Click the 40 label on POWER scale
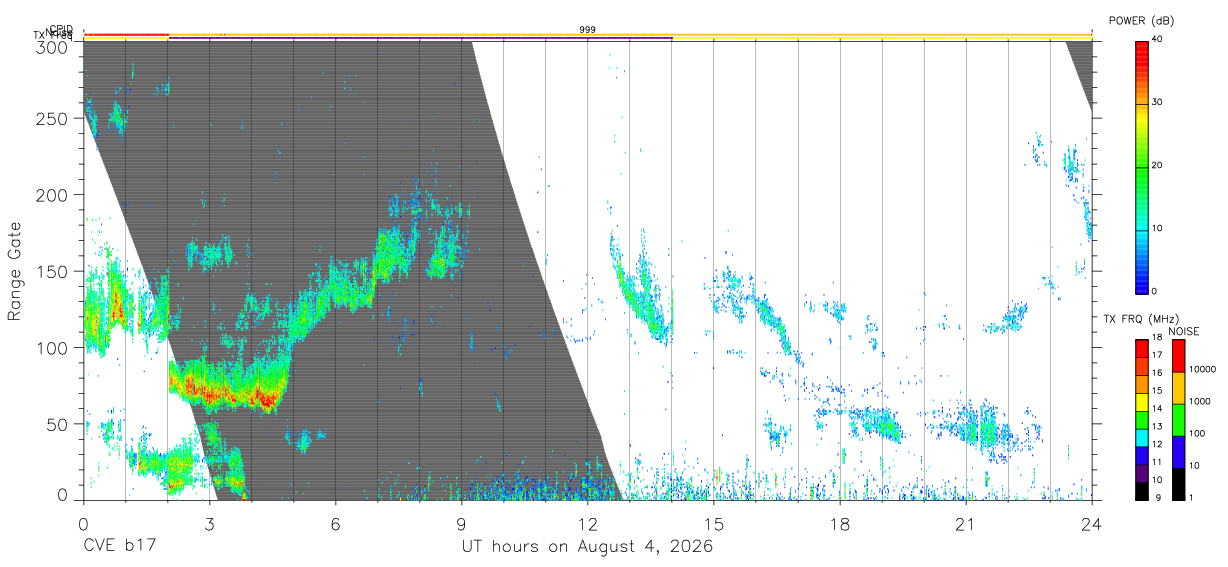 pos(1157,40)
